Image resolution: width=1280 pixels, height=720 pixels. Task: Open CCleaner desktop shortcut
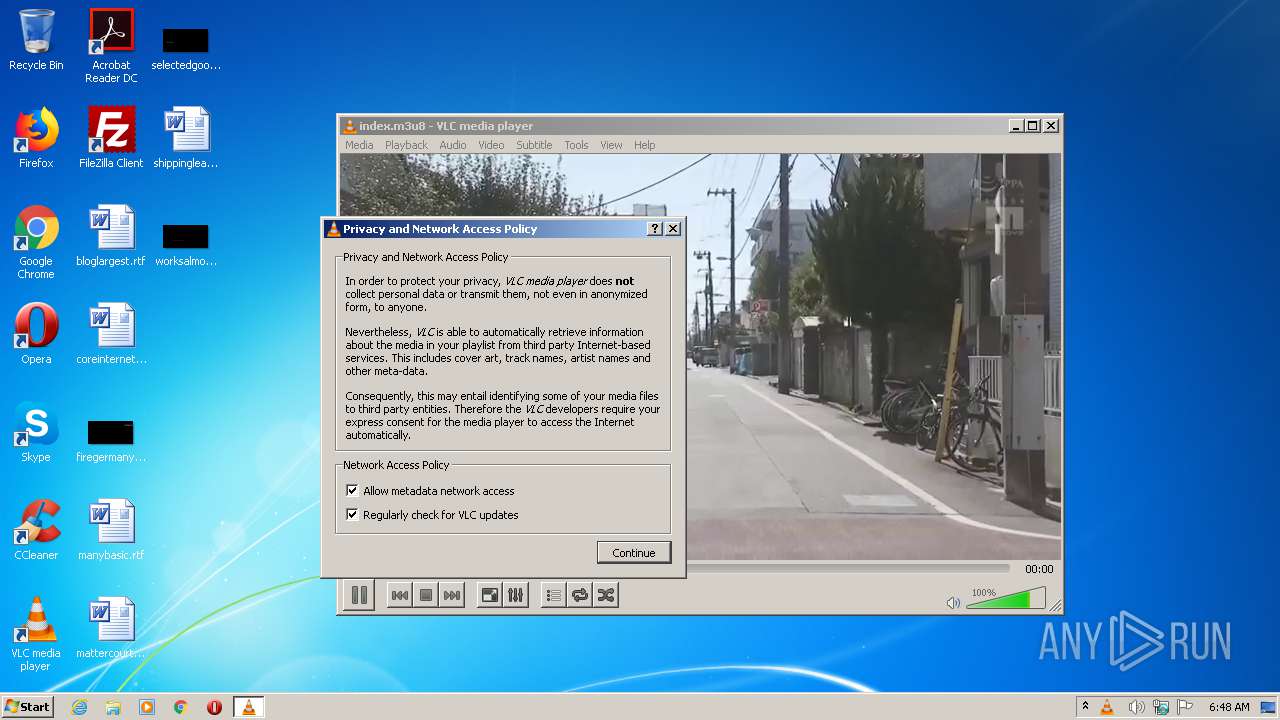(36, 530)
